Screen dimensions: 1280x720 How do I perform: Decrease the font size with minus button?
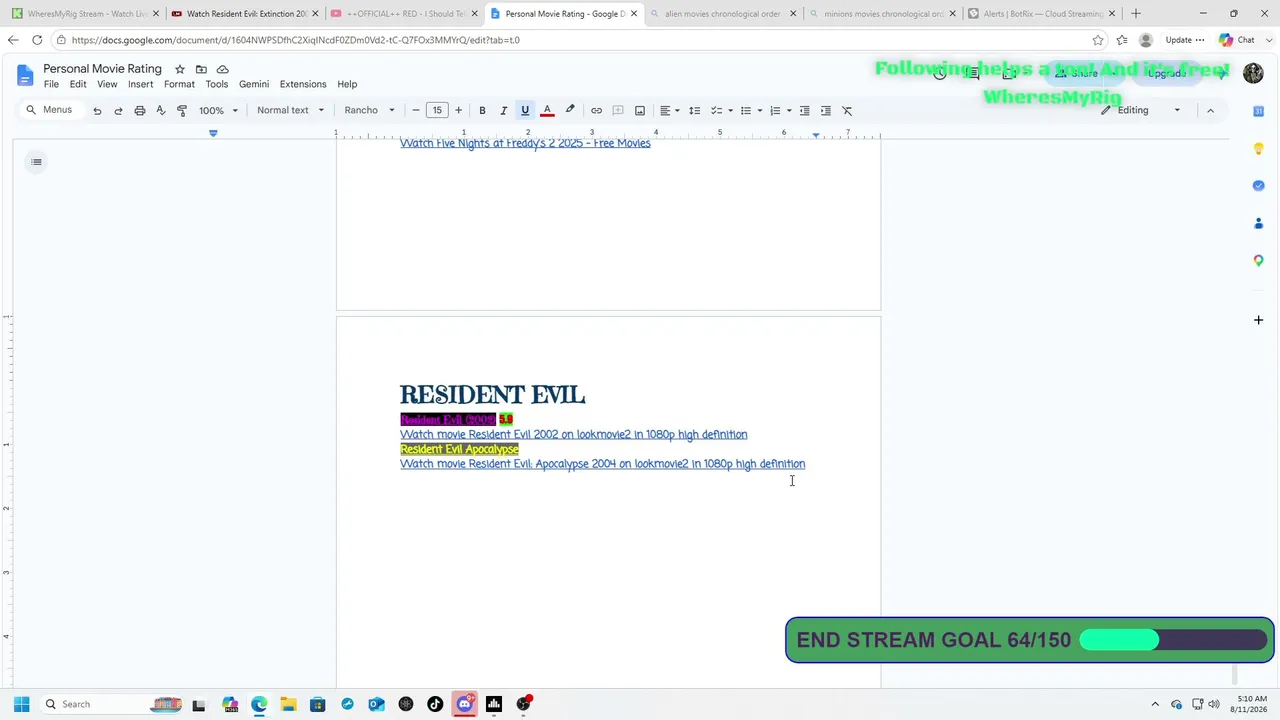pos(416,110)
